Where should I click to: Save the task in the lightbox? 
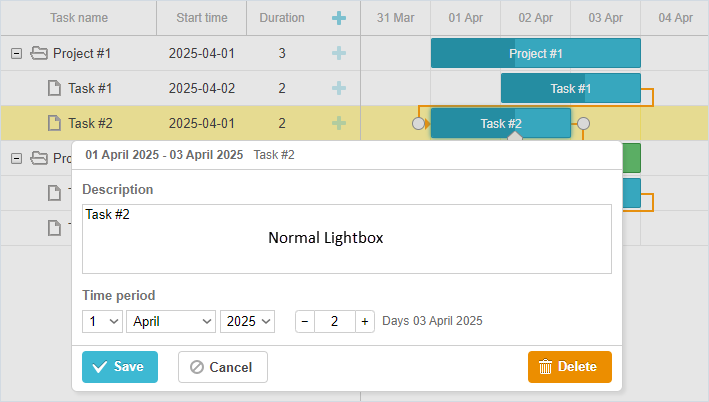pyautogui.click(x=119, y=367)
